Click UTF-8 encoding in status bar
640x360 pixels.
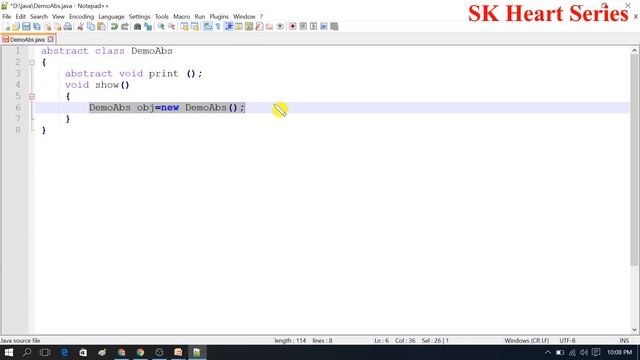[x=567, y=340]
